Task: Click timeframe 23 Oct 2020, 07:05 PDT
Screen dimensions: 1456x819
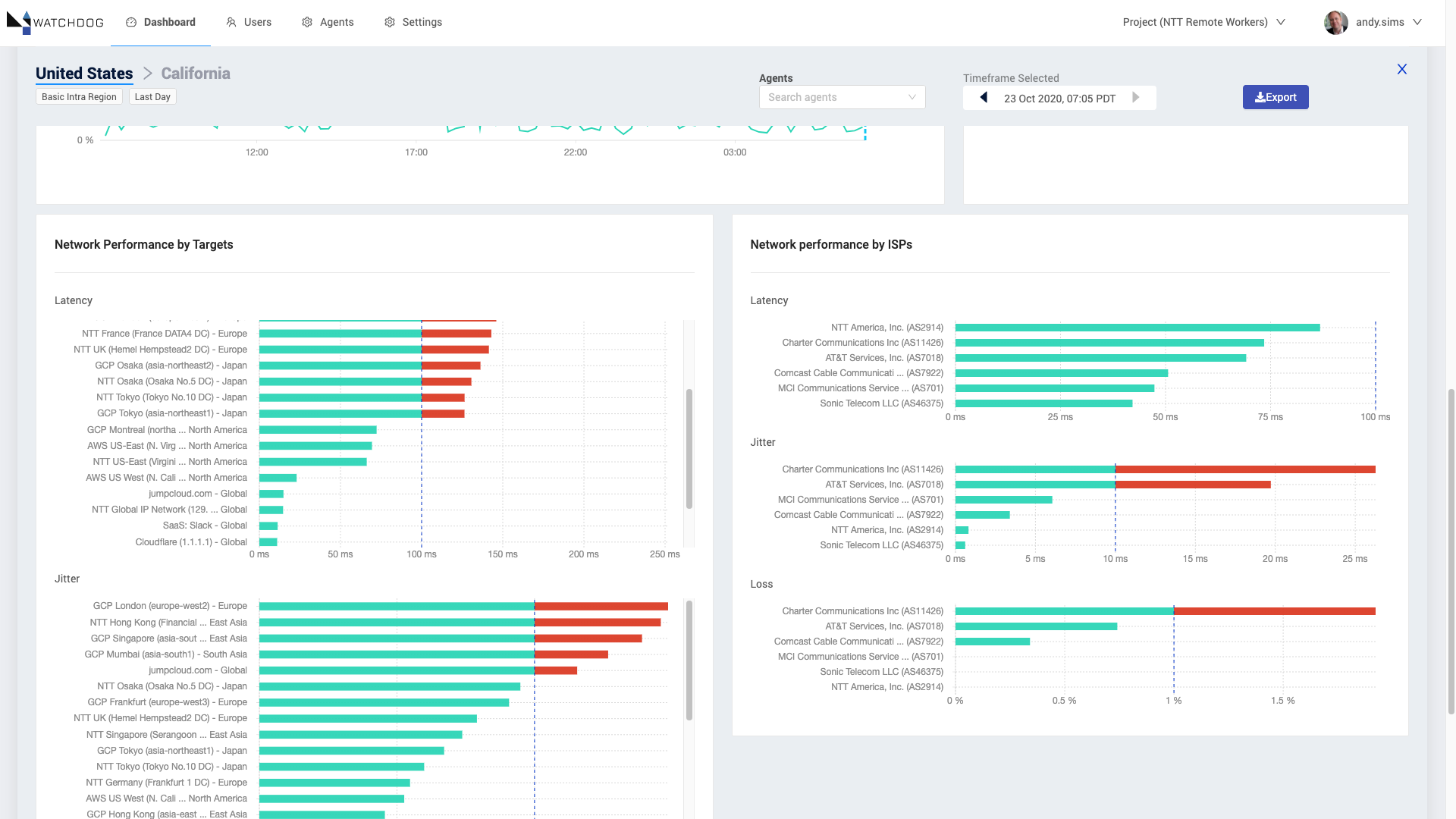Action: click(1059, 98)
